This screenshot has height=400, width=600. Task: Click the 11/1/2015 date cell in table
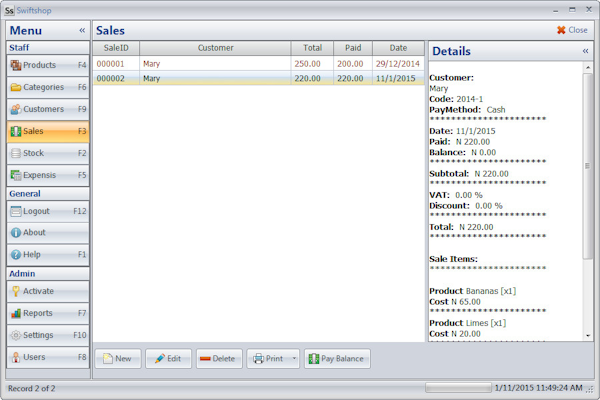tap(398, 78)
